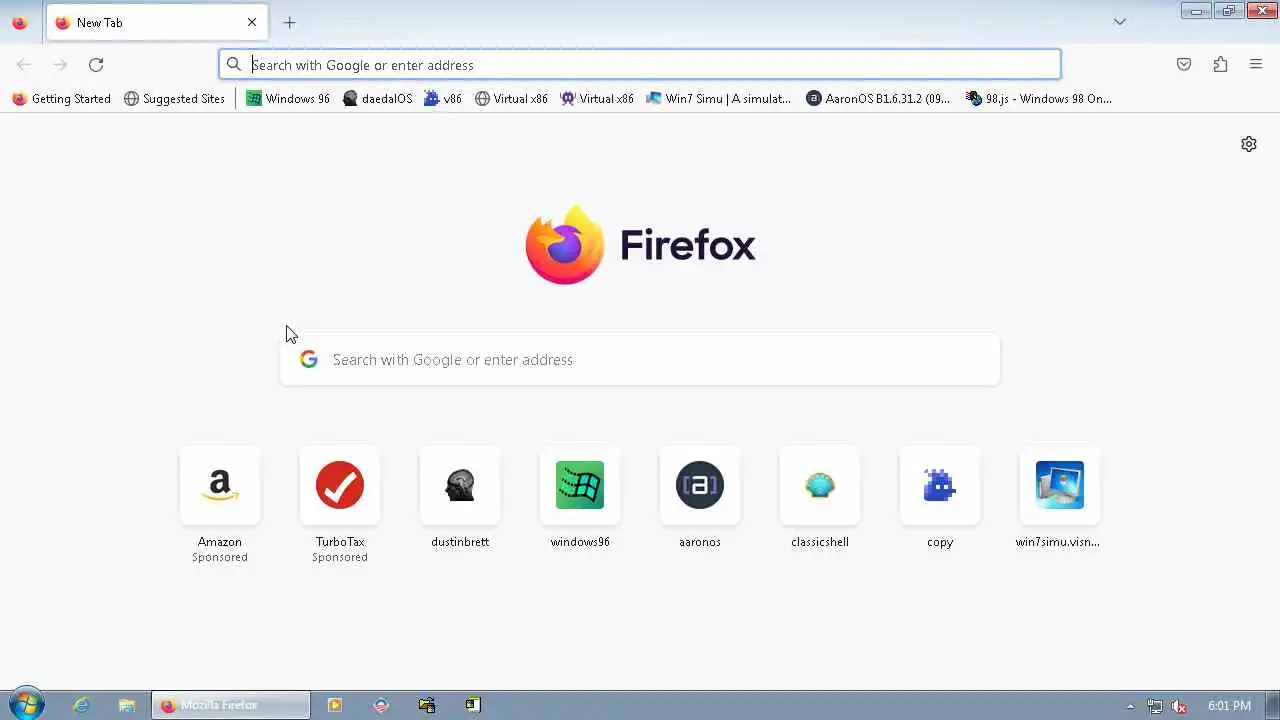
Task: Show hidden system tray icons
Action: pos(1131,706)
